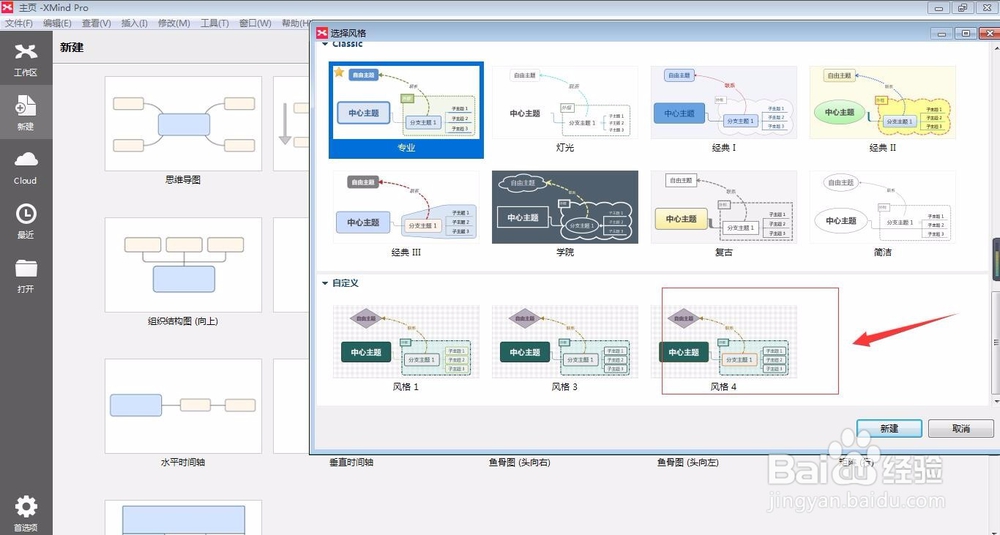Screen dimensions: 1000x535
Task: Open the 查看(V) menu
Action: coord(96,23)
